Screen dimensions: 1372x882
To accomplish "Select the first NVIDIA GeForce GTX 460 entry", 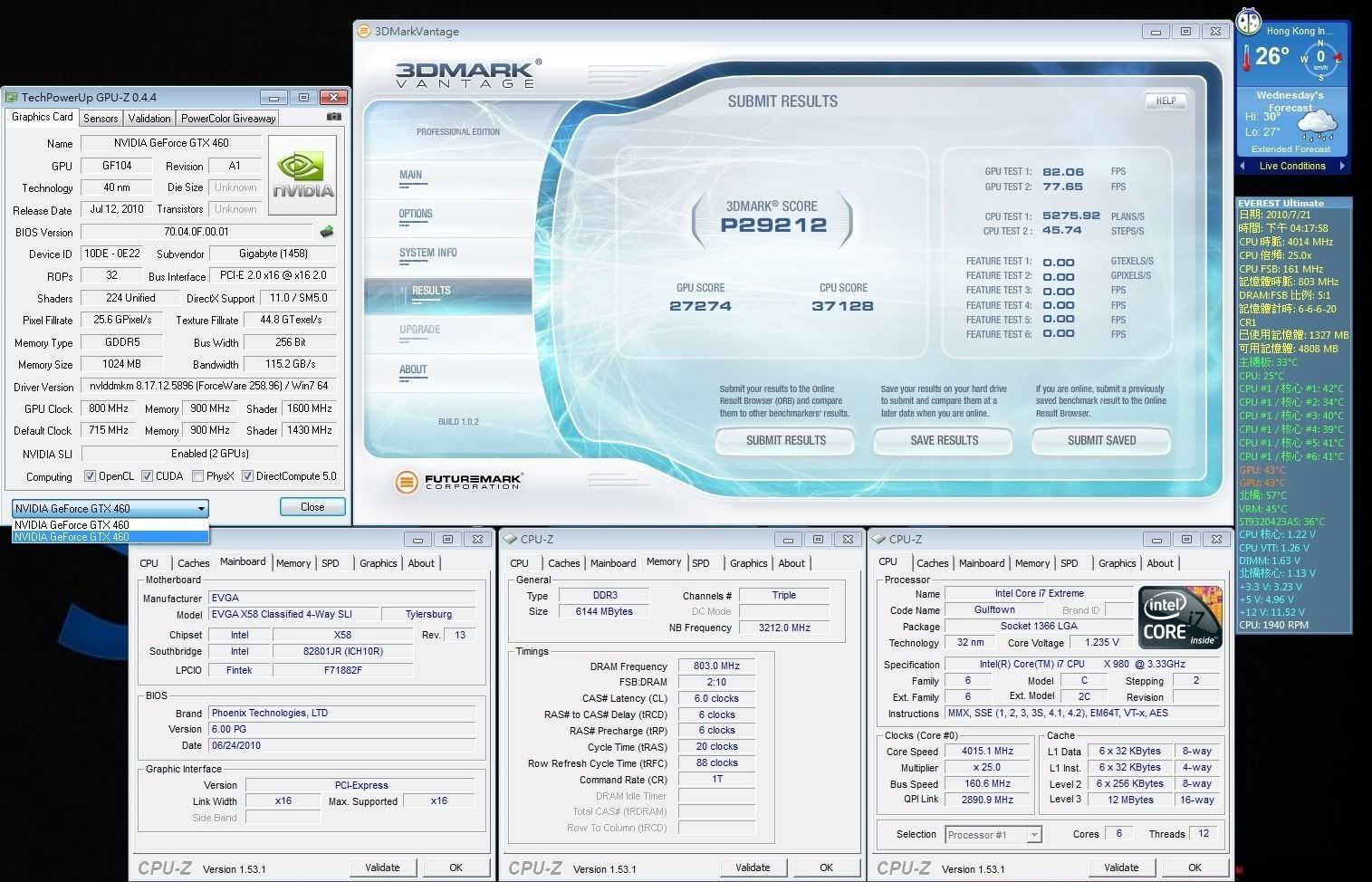I will 110,524.
